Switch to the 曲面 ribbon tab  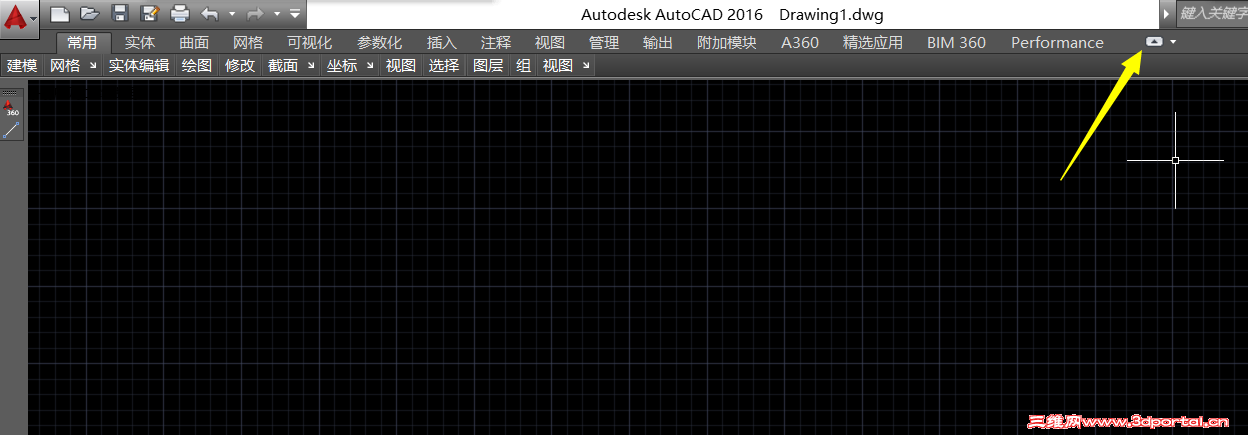tap(194, 42)
